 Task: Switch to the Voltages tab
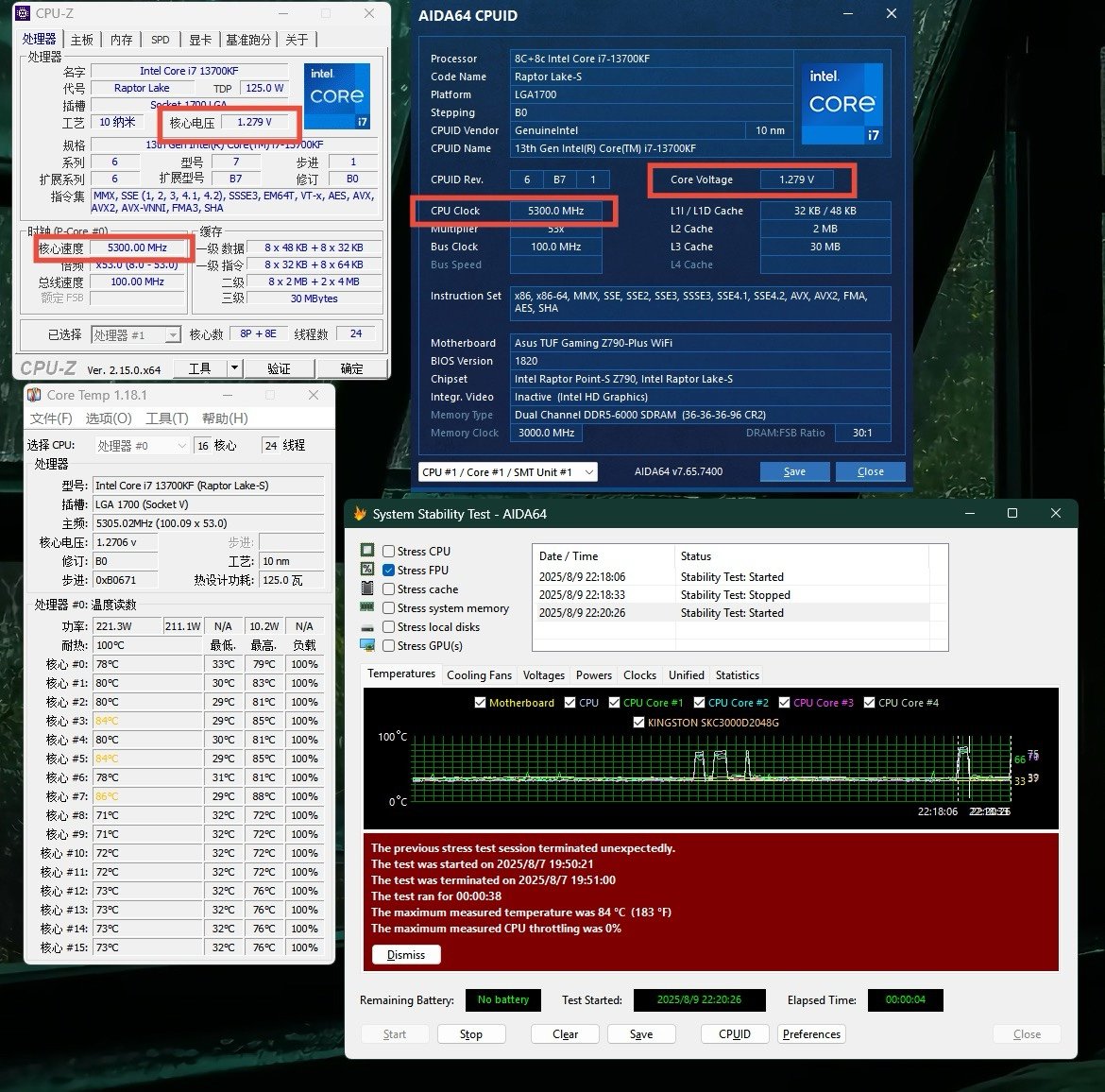543,674
